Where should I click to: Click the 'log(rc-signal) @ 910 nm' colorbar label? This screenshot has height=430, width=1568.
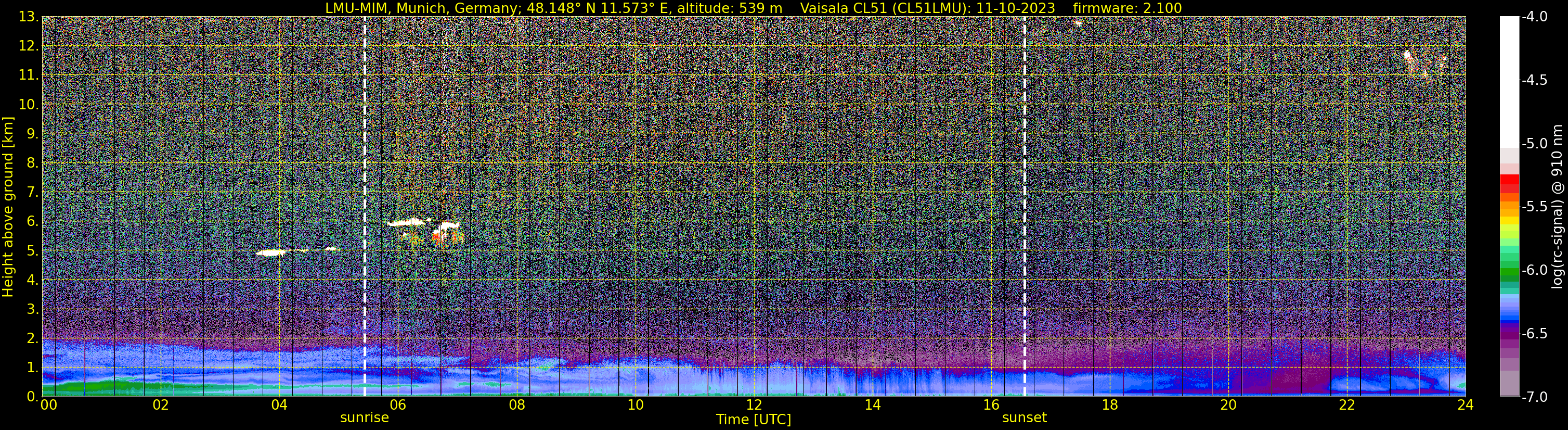tap(1558, 207)
